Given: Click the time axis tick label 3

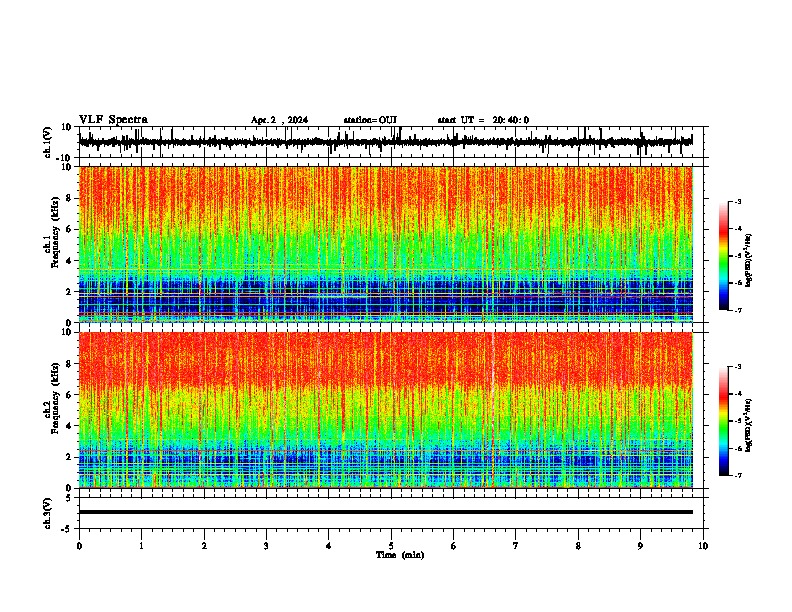Looking at the screenshot, I should (x=266, y=546).
